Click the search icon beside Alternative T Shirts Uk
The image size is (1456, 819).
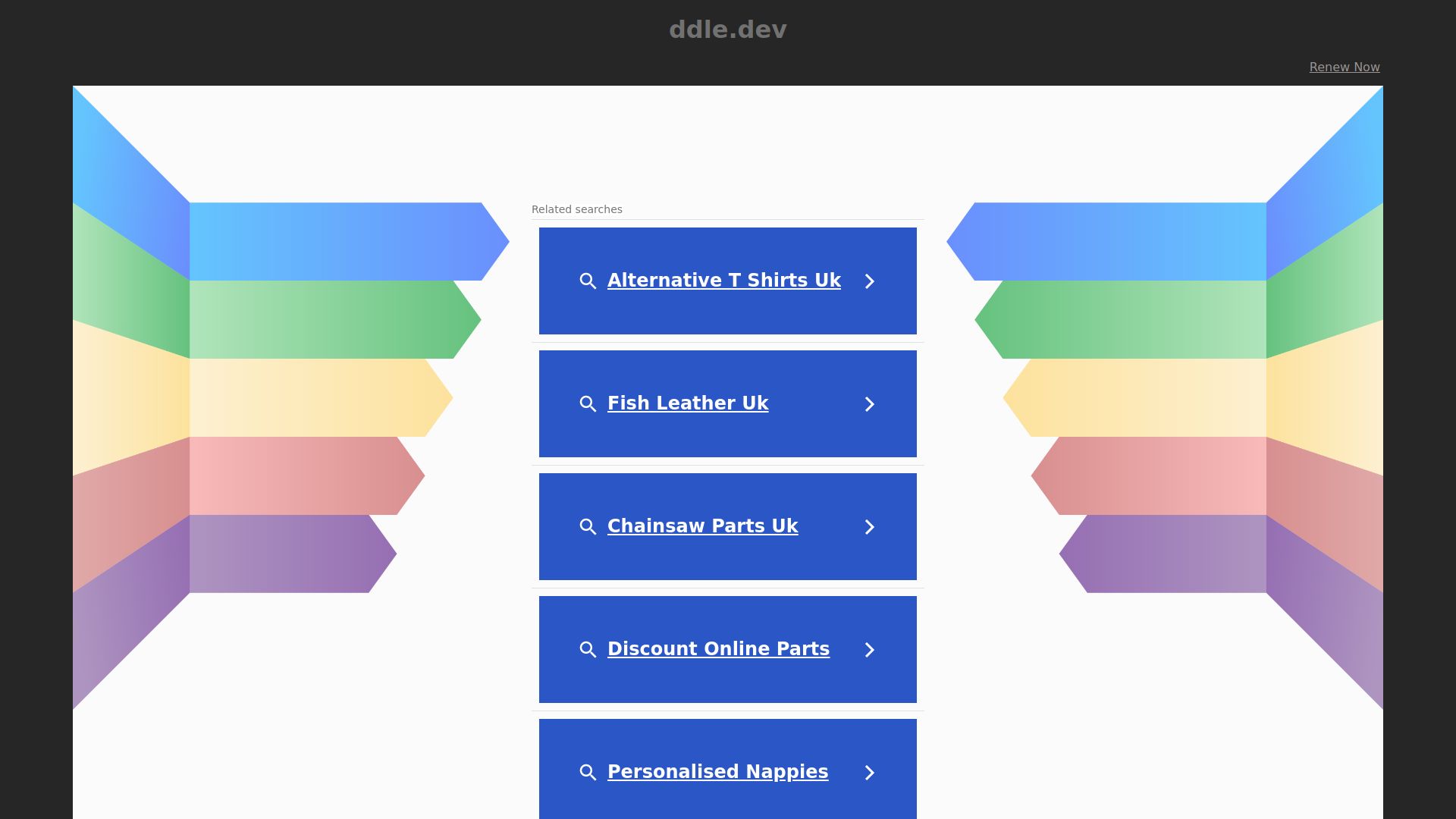pyautogui.click(x=588, y=281)
